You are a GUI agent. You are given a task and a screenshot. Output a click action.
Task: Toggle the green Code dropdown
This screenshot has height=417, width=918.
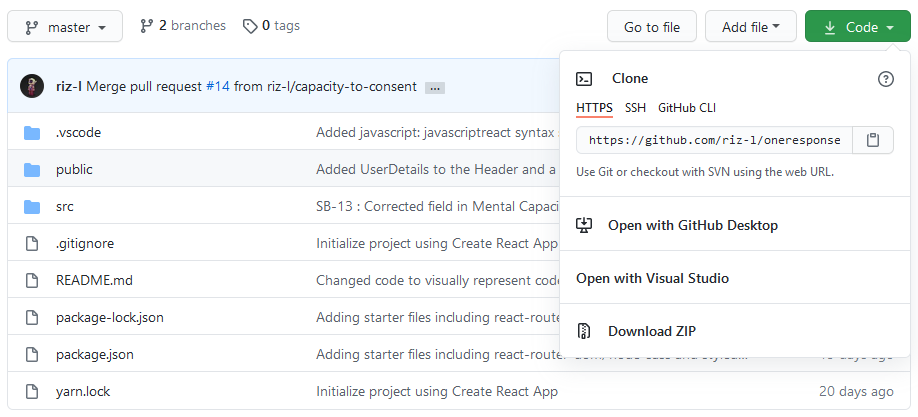tap(857, 27)
